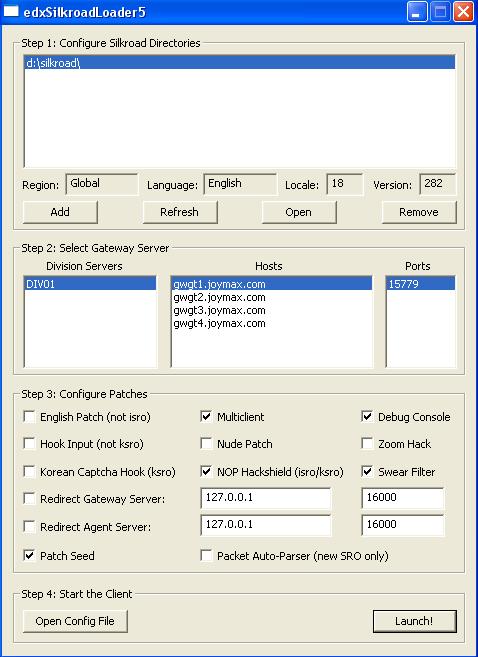Screen dimensions: 478x657
Task: Click the Refresh button
Action: click(180, 212)
